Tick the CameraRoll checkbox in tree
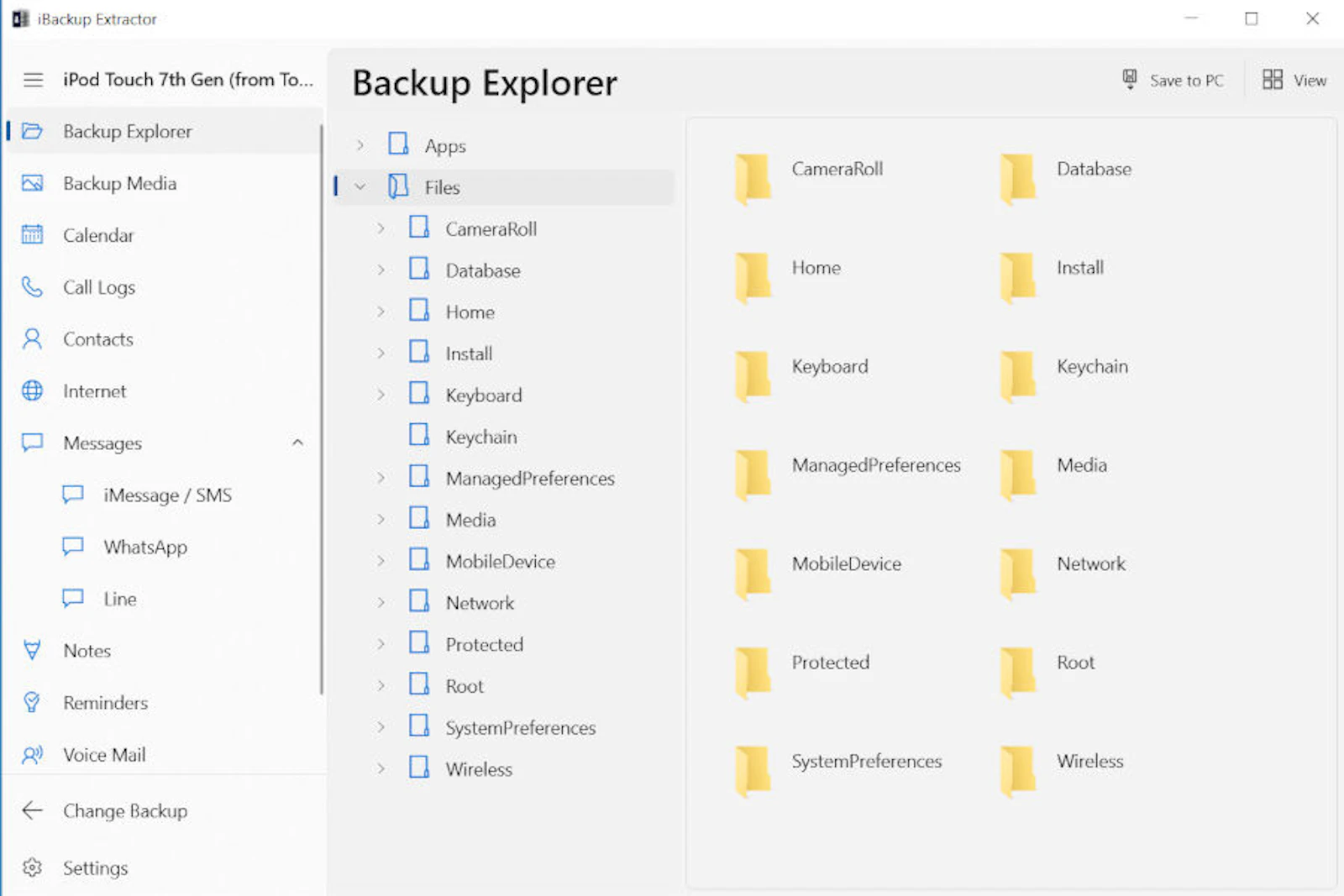This screenshot has width=1344, height=896. 419,228
